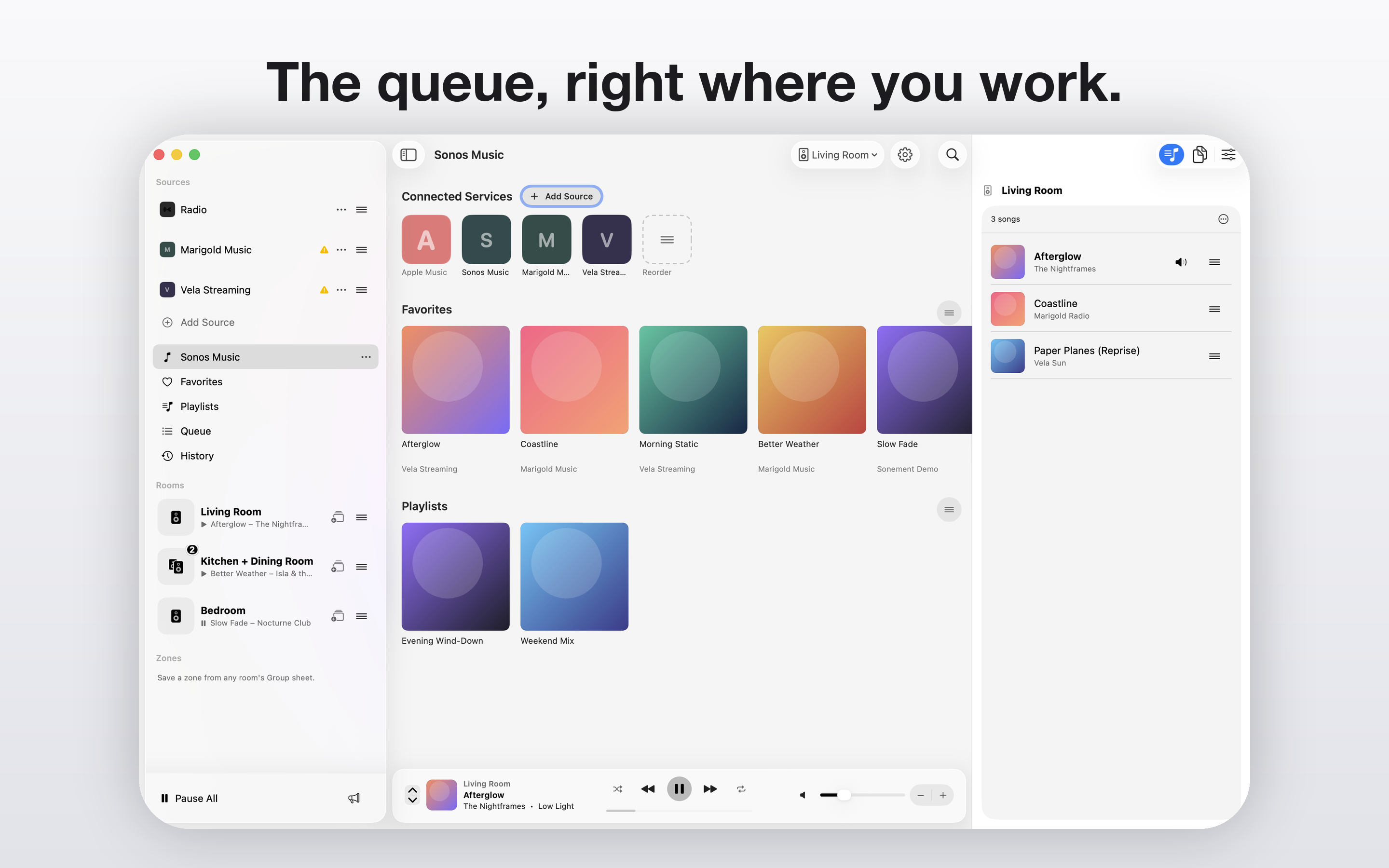The height and width of the screenshot is (868, 1389).
Task: Open Playlists in sidebar
Action: [x=265, y=407]
